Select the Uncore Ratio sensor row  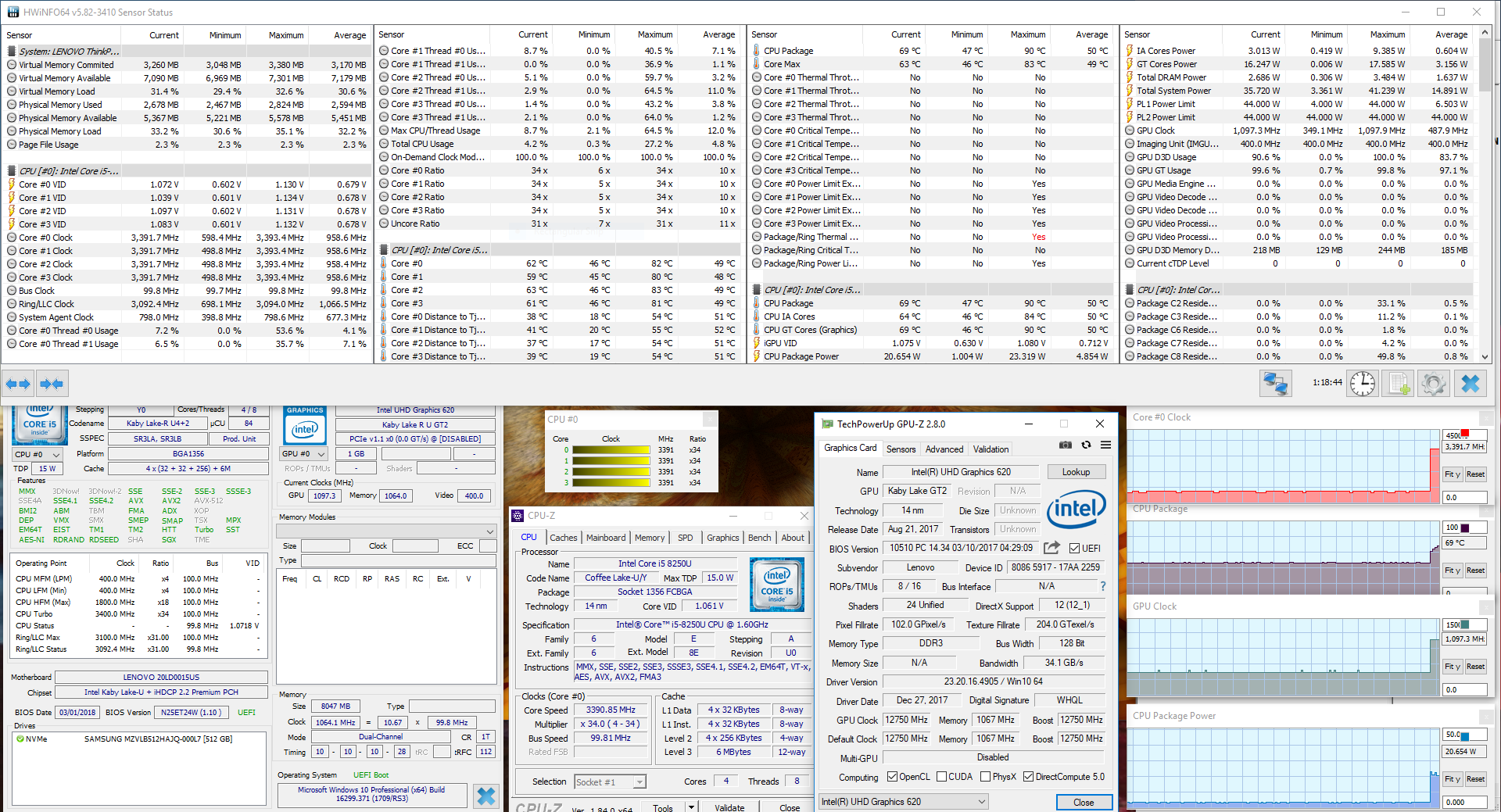(x=557, y=224)
